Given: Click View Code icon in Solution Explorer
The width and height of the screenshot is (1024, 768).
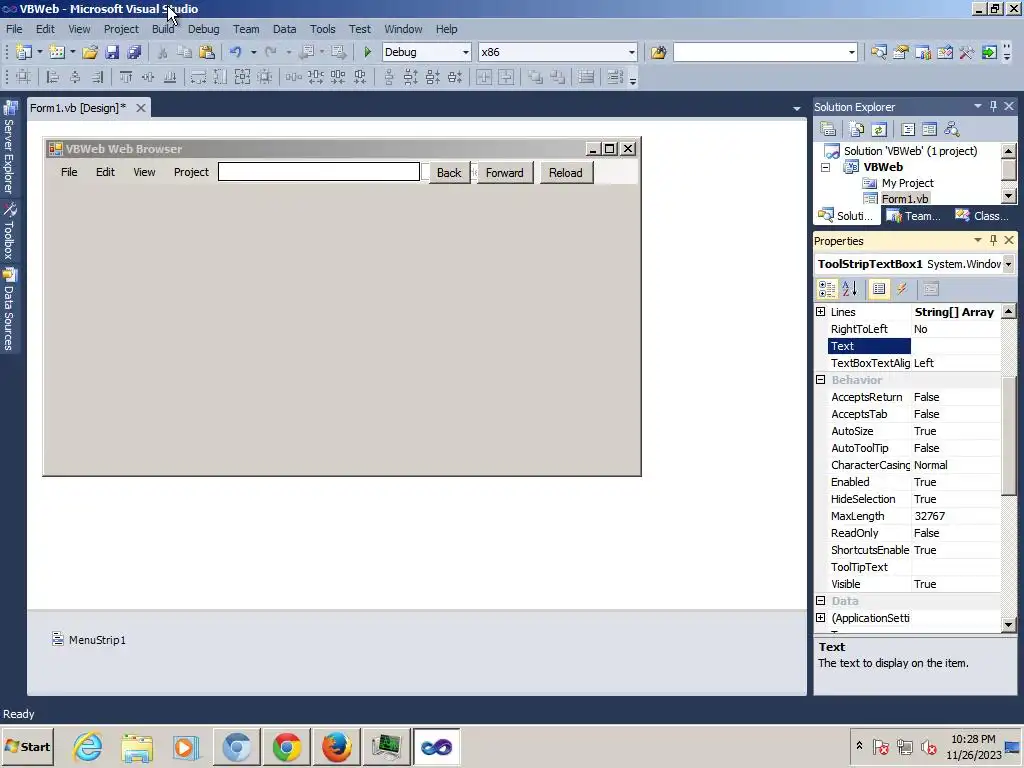Looking at the screenshot, I should tap(908, 129).
